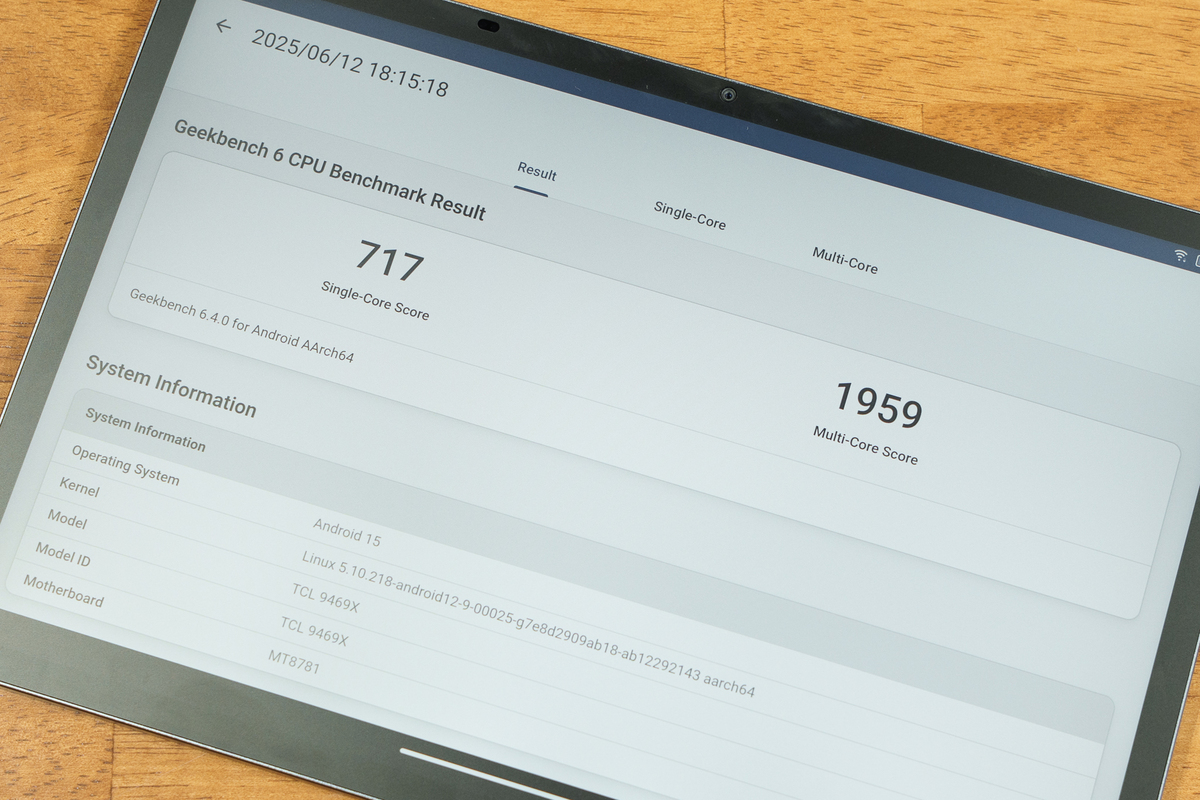Tap the Motherboard row label
This screenshot has width=1200, height=800.
(x=63, y=590)
